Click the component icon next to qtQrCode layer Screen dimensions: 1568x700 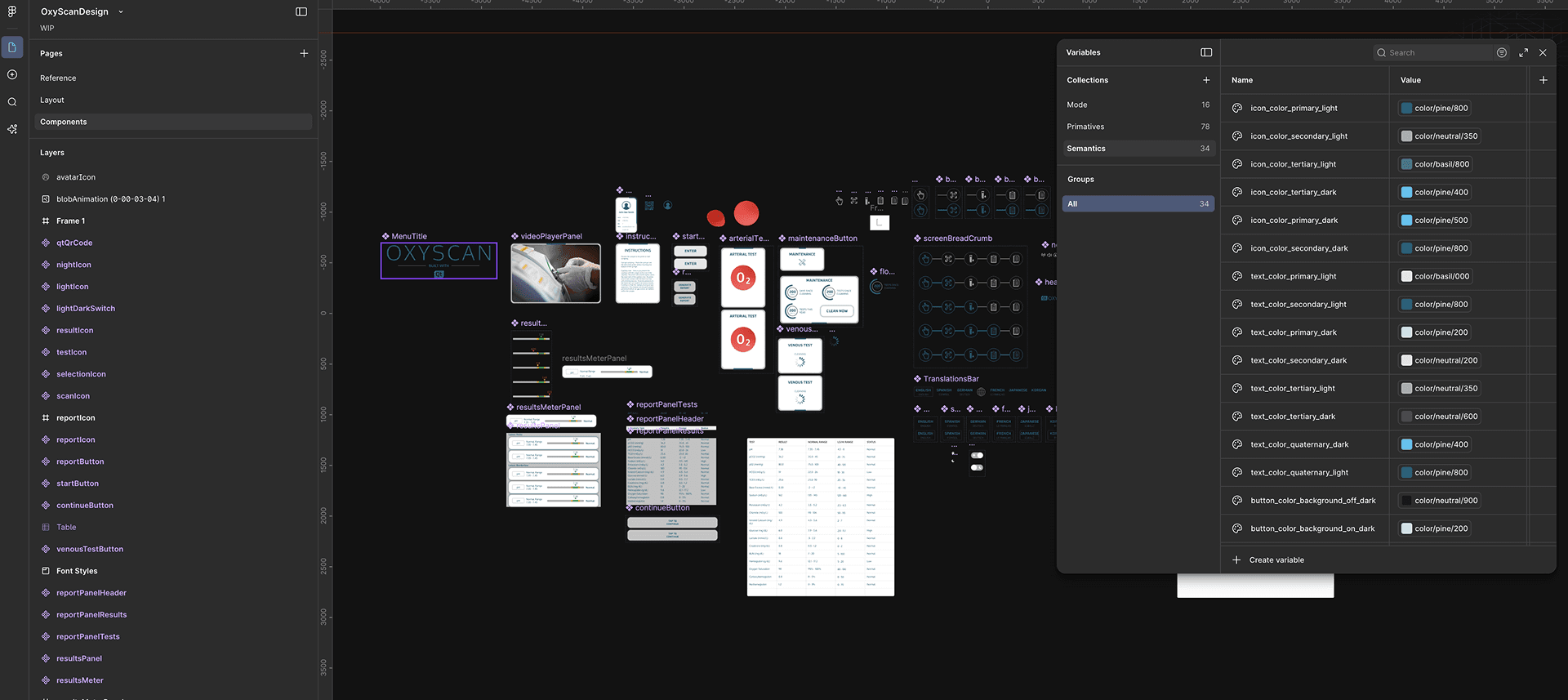46,243
